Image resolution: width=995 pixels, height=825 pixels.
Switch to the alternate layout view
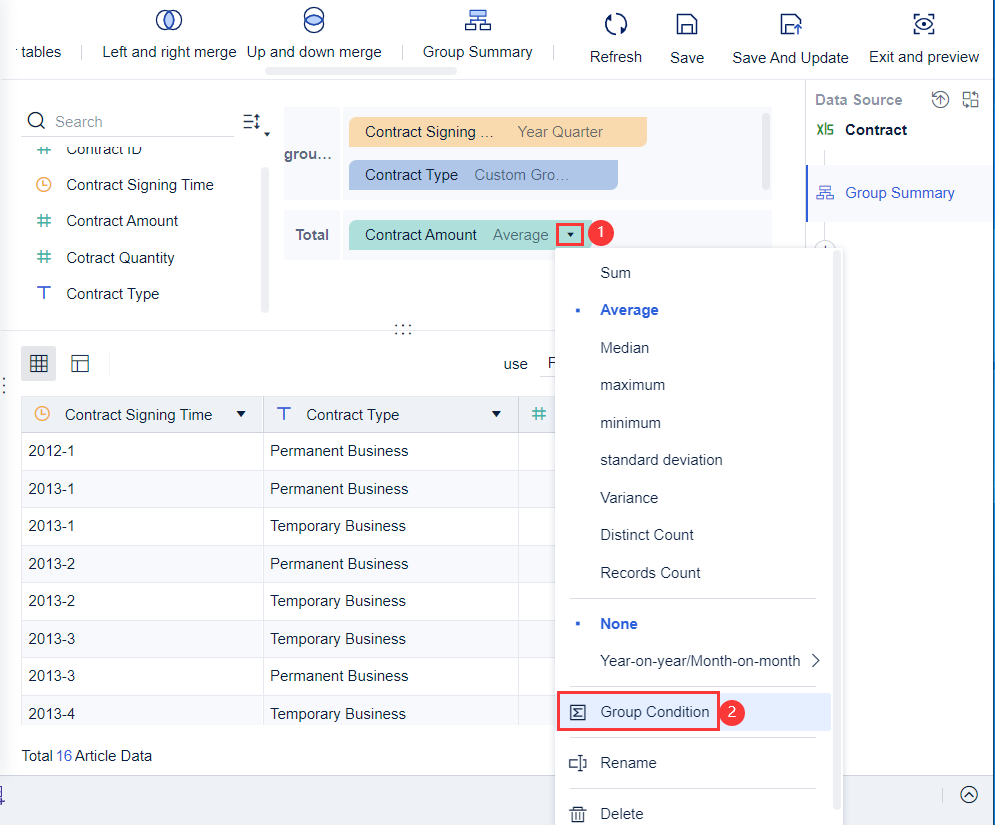tap(81, 364)
